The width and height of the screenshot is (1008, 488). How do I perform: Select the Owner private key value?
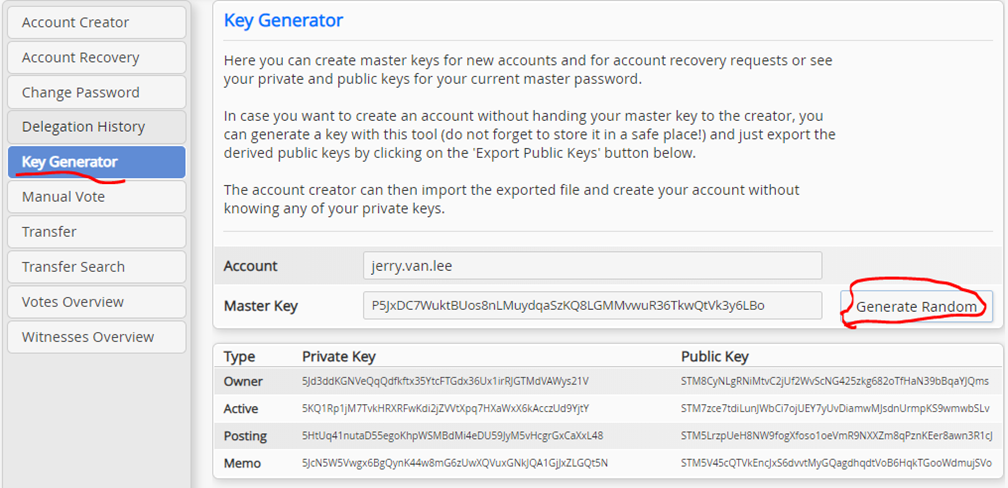(445, 381)
